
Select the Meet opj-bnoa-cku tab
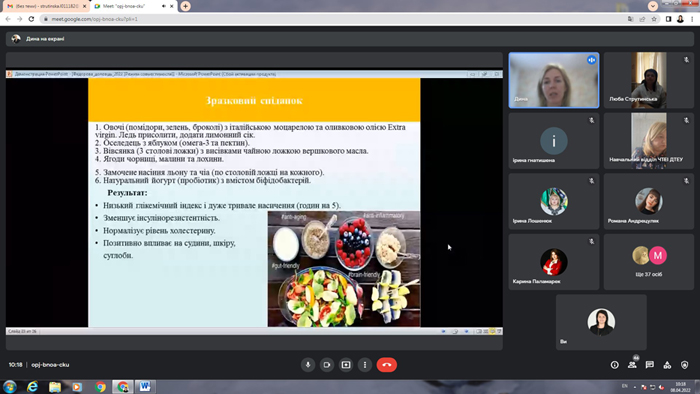[133, 6]
